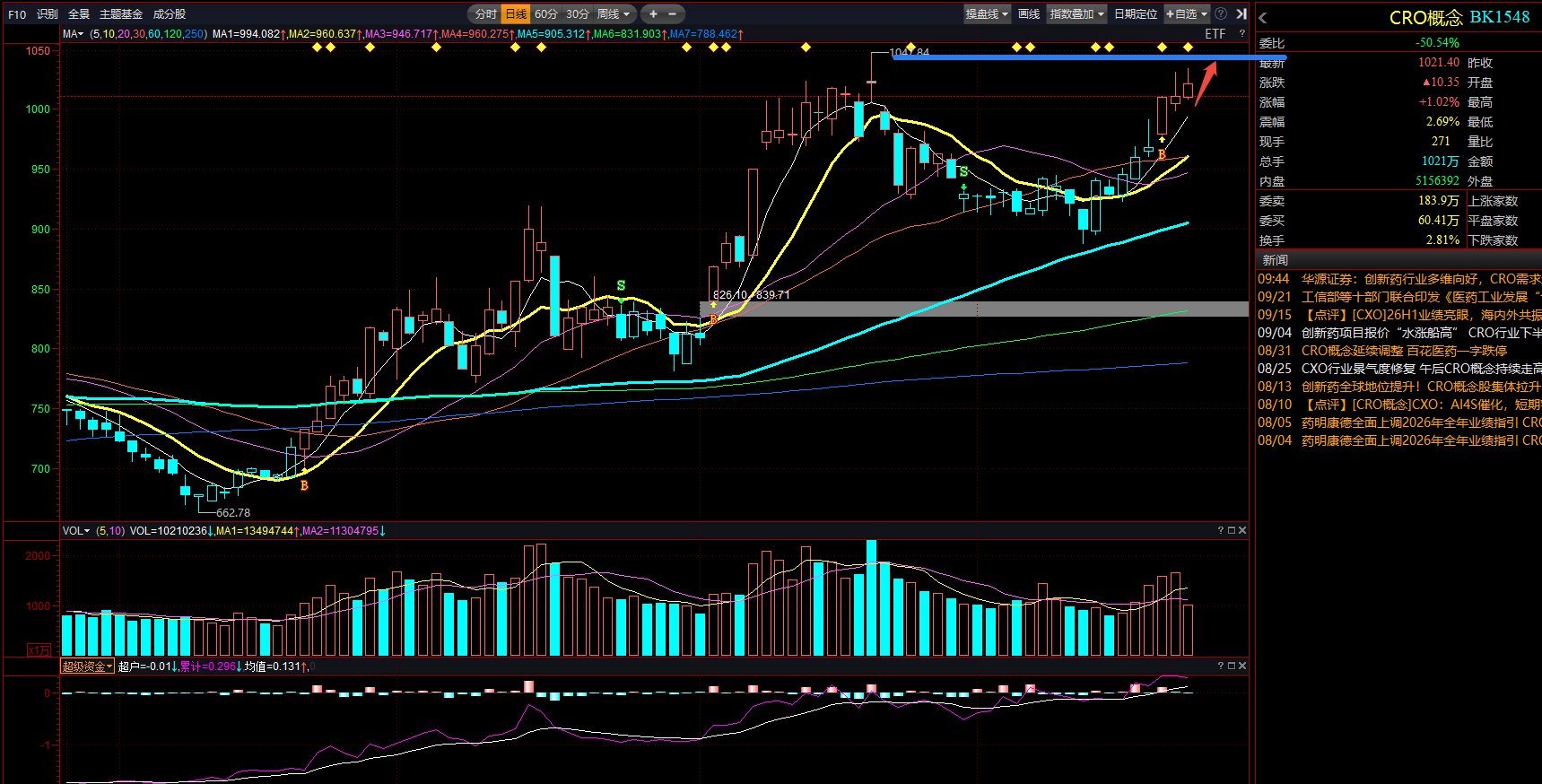
Task: Open the VOL indicator dropdown
Action: (x=76, y=531)
